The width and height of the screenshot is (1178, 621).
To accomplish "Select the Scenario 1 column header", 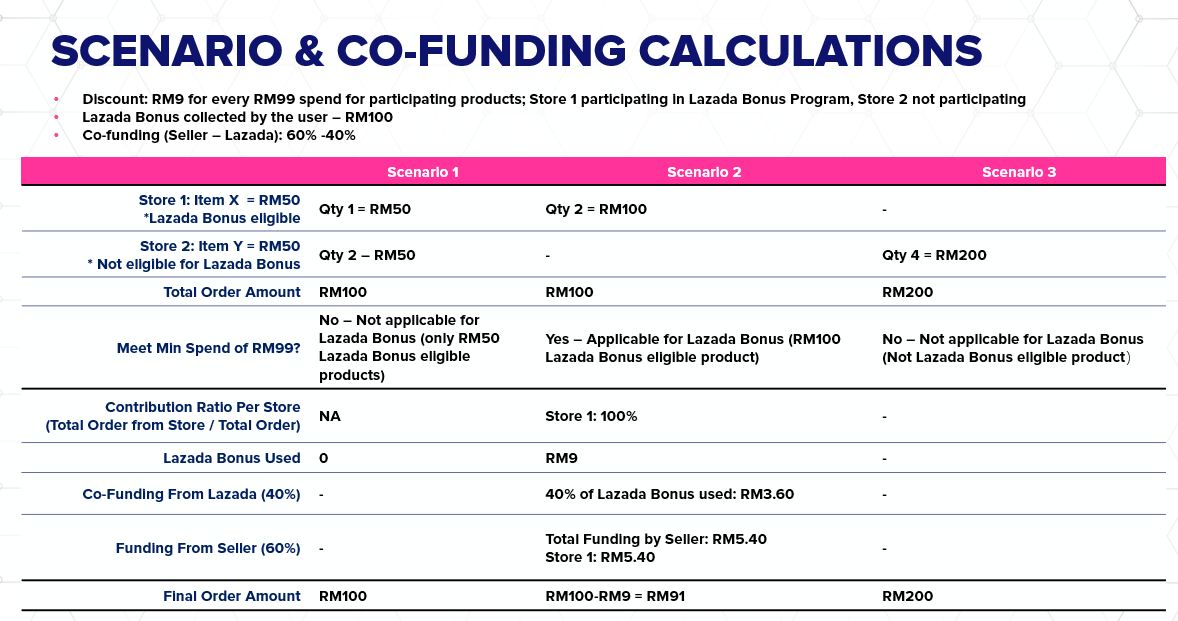I will coord(423,172).
